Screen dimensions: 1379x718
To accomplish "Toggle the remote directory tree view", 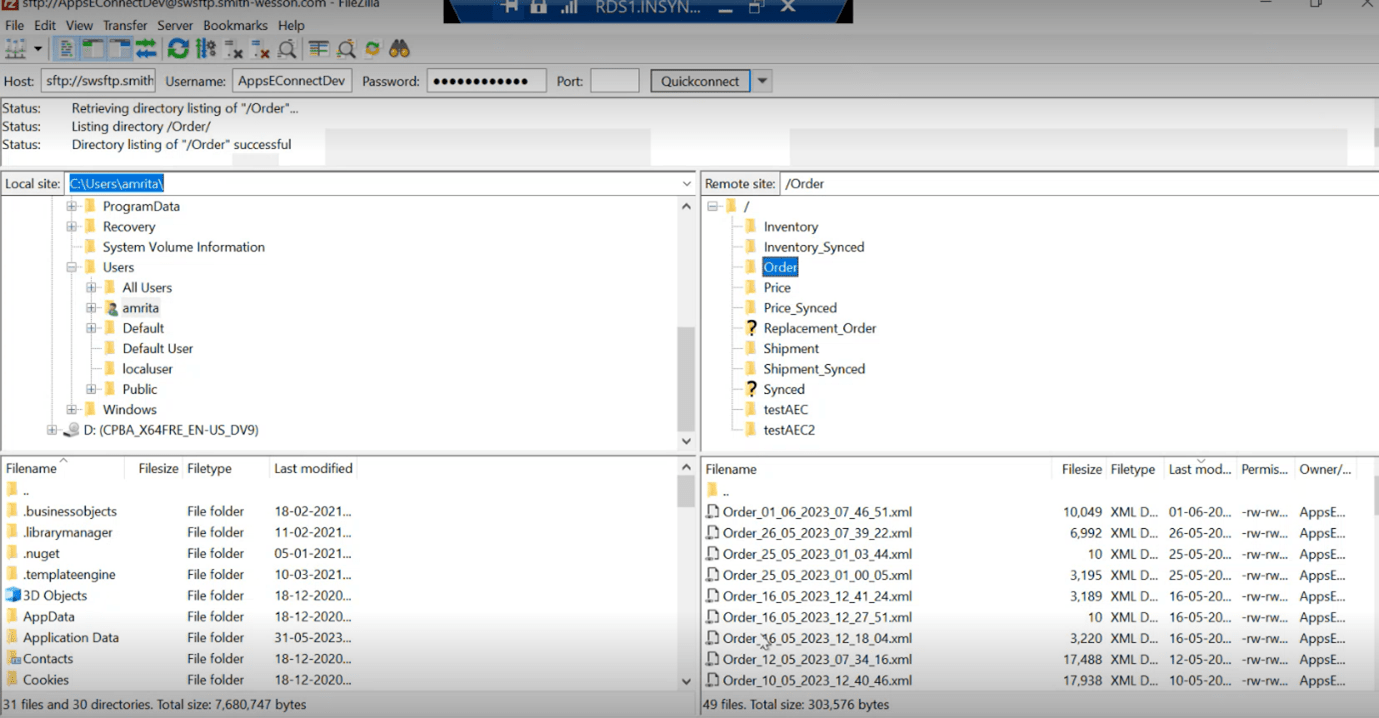I will point(120,49).
